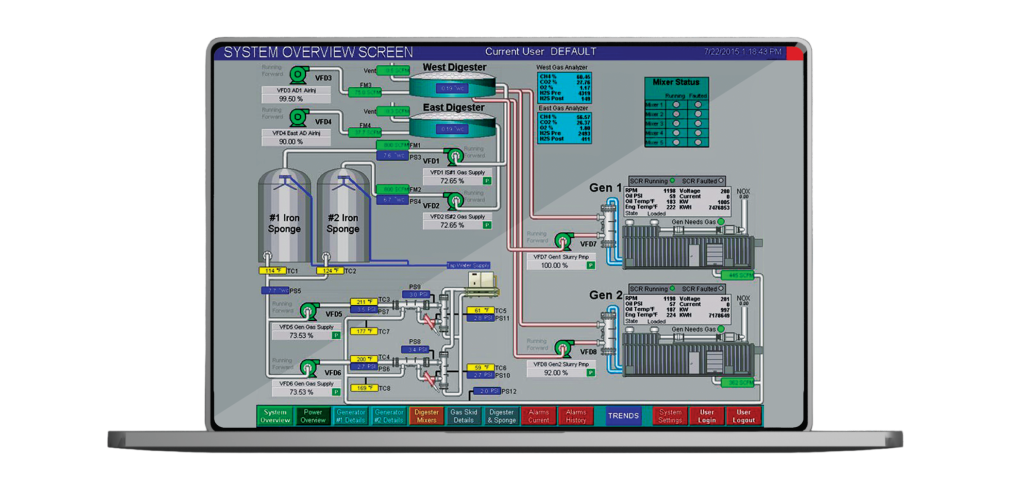Viewport: 1024px width, 492px height.
Task: Click the User Login button
Action: click(x=707, y=416)
